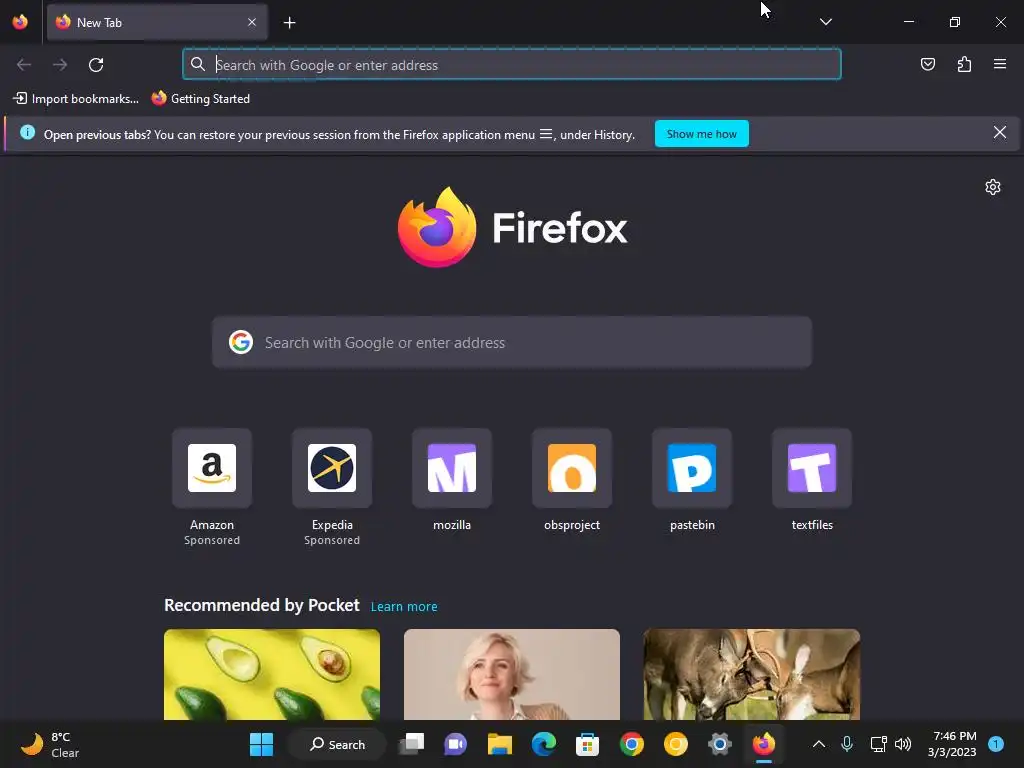Open the new tab personalize gear icon
The width and height of the screenshot is (1024, 768).
point(993,187)
